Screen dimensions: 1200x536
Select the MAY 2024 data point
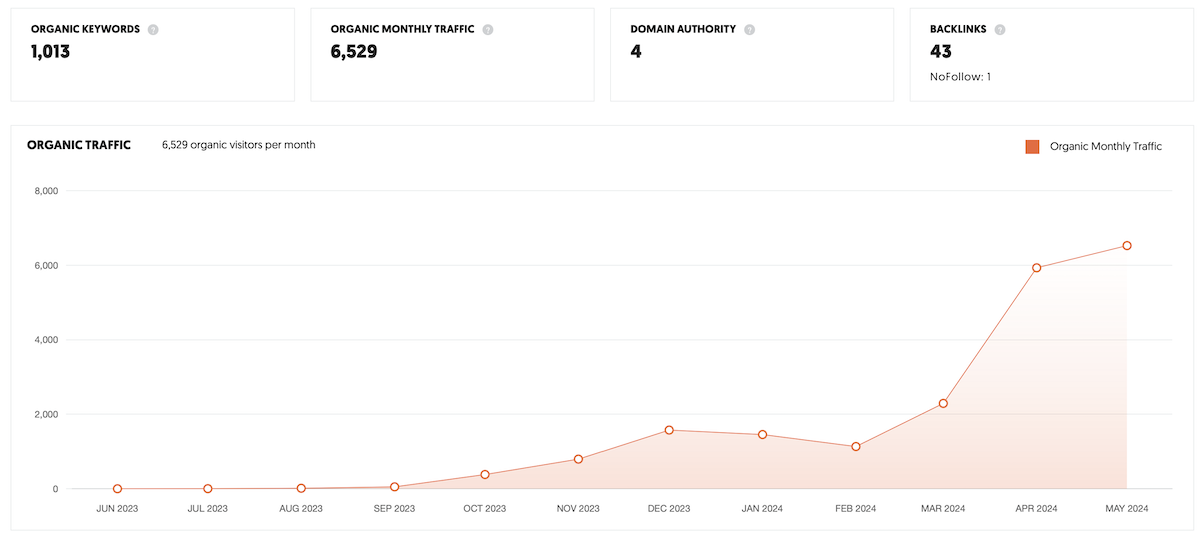[1127, 246]
